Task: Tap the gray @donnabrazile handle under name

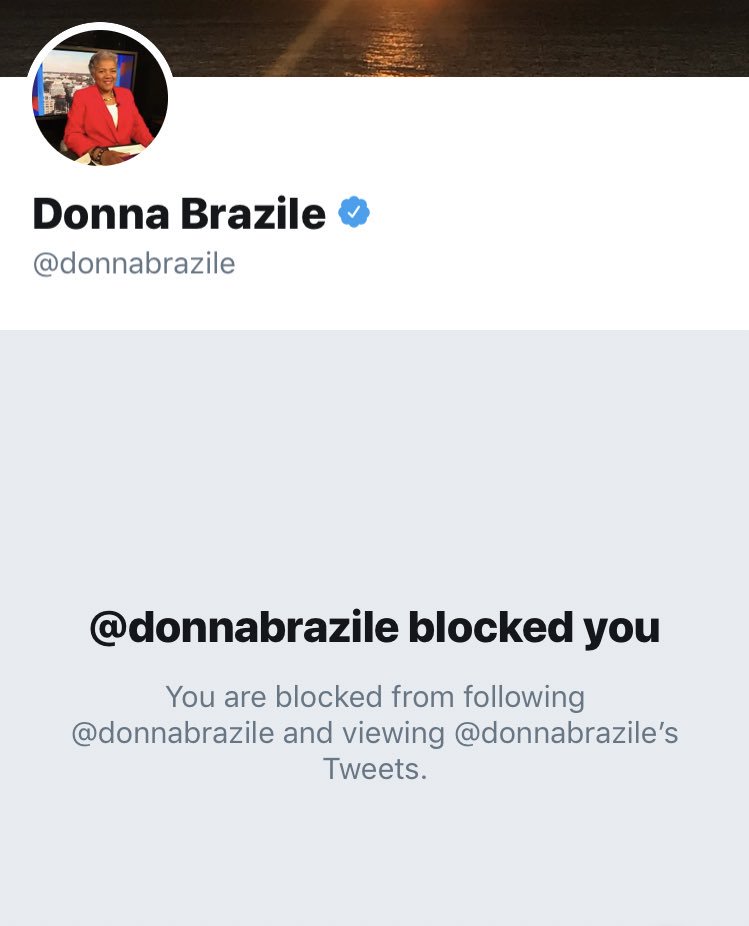Action: pyautogui.click(x=134, y=263)
